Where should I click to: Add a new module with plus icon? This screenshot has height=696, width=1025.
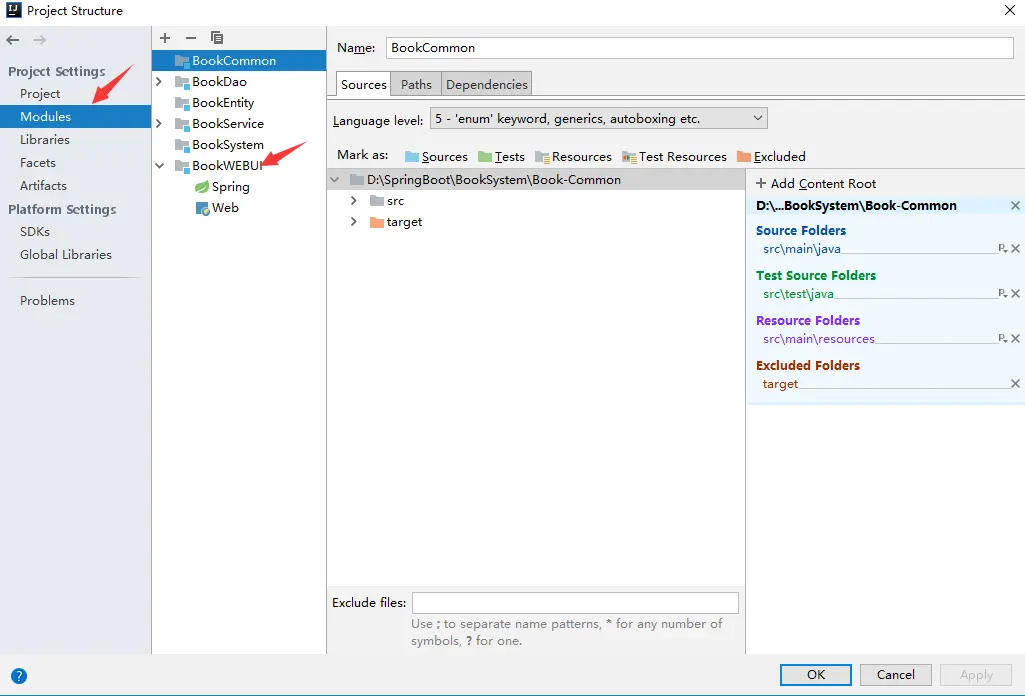pyautogui.click(x=165, y=38)
